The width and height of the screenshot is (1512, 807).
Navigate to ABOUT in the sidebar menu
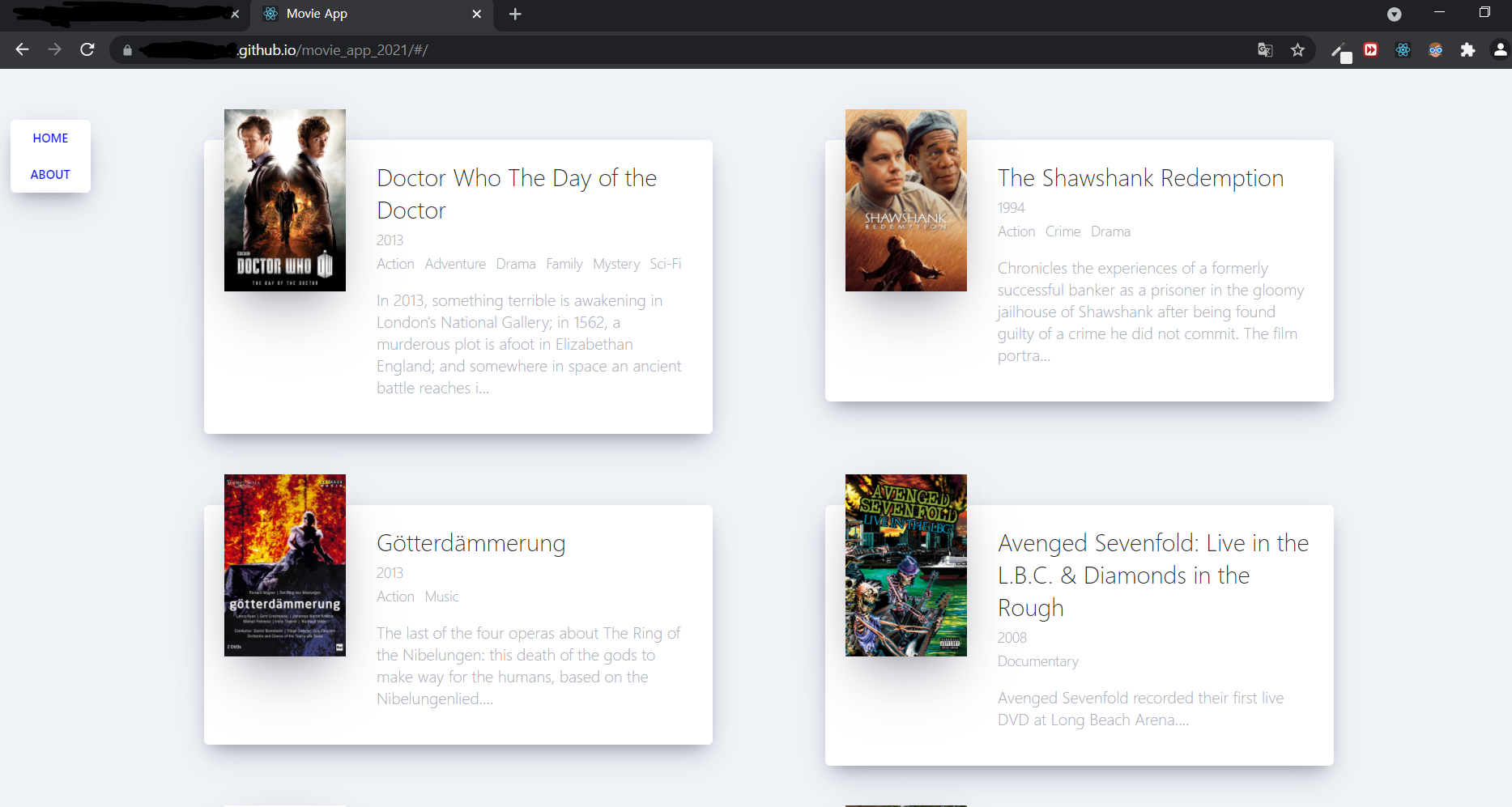(x=50, y=175)
